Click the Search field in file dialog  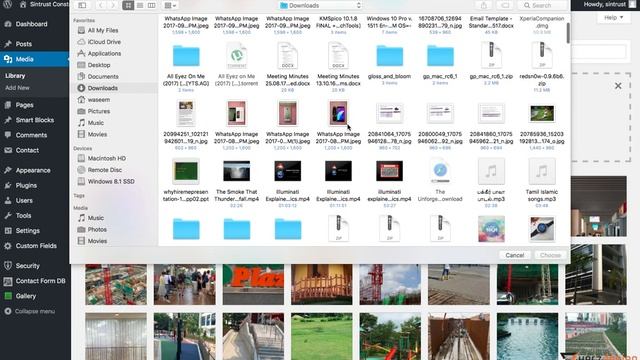(543, 5)
